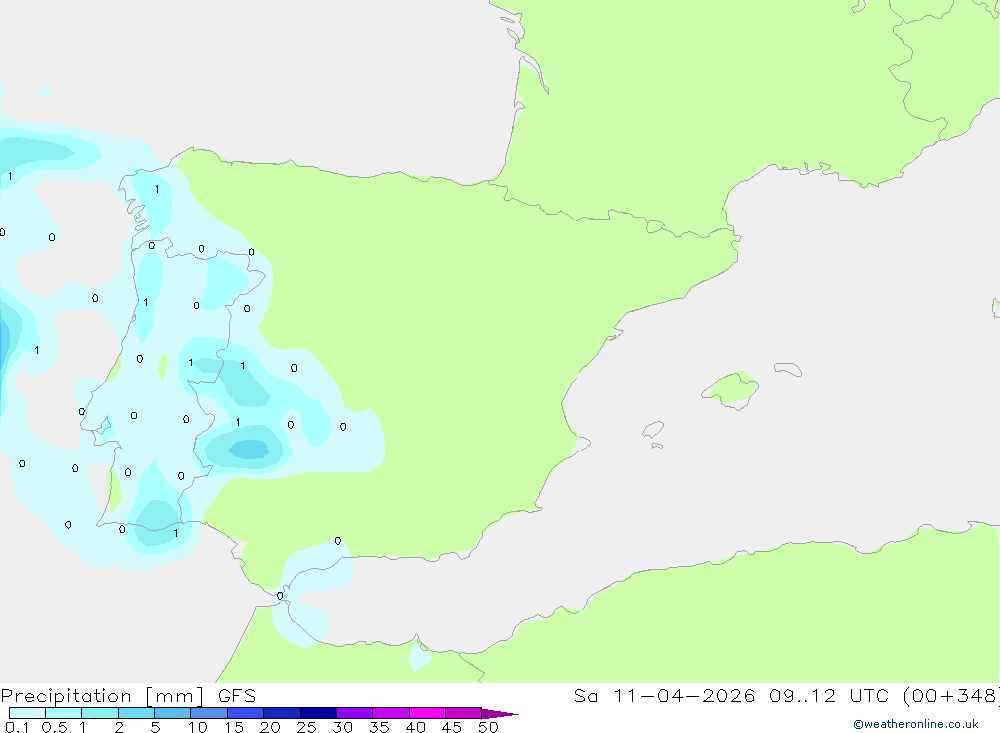Pick the legend swatch between 40 and 45
This screenshot has width=1000, height=733.
(x=427, y=713)
